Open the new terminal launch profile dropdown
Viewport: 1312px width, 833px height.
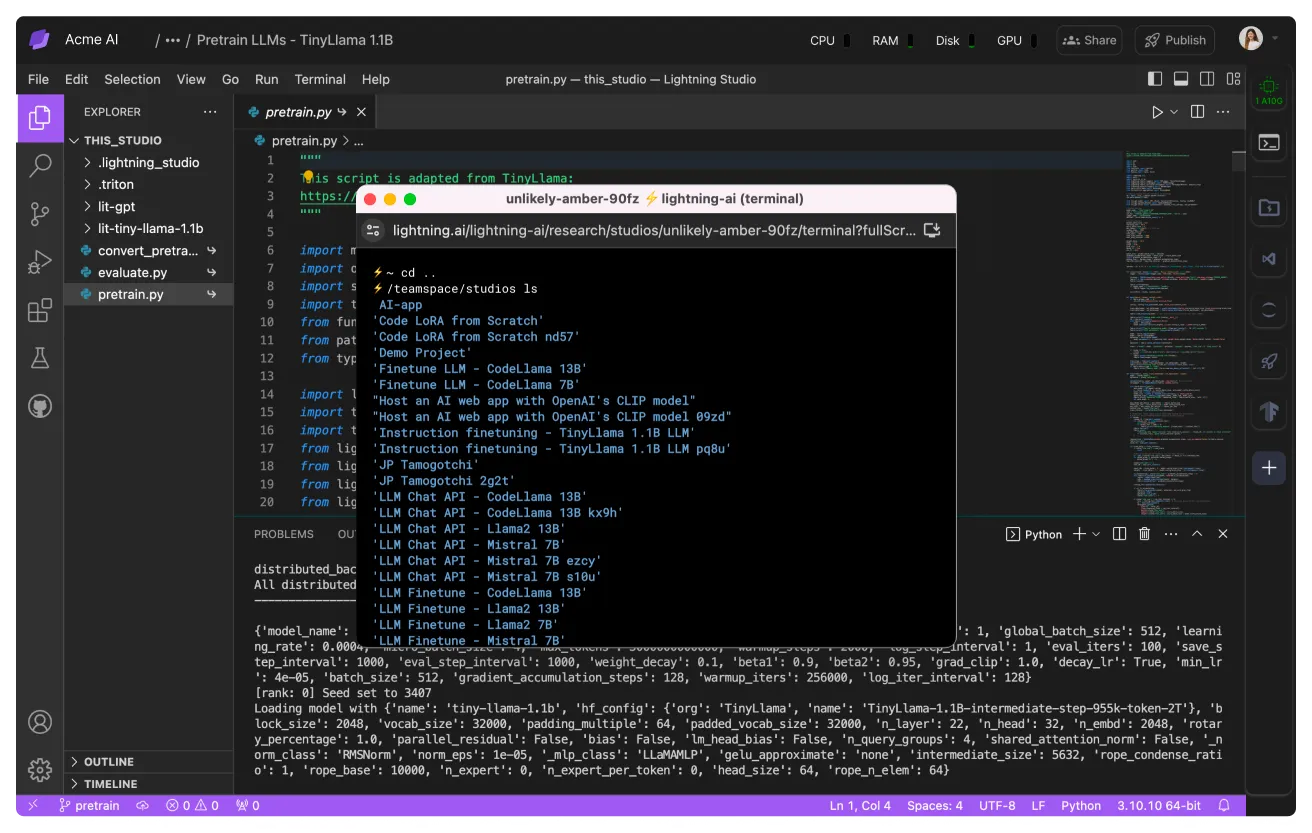pyautogui.click(x=1096, y=534)
